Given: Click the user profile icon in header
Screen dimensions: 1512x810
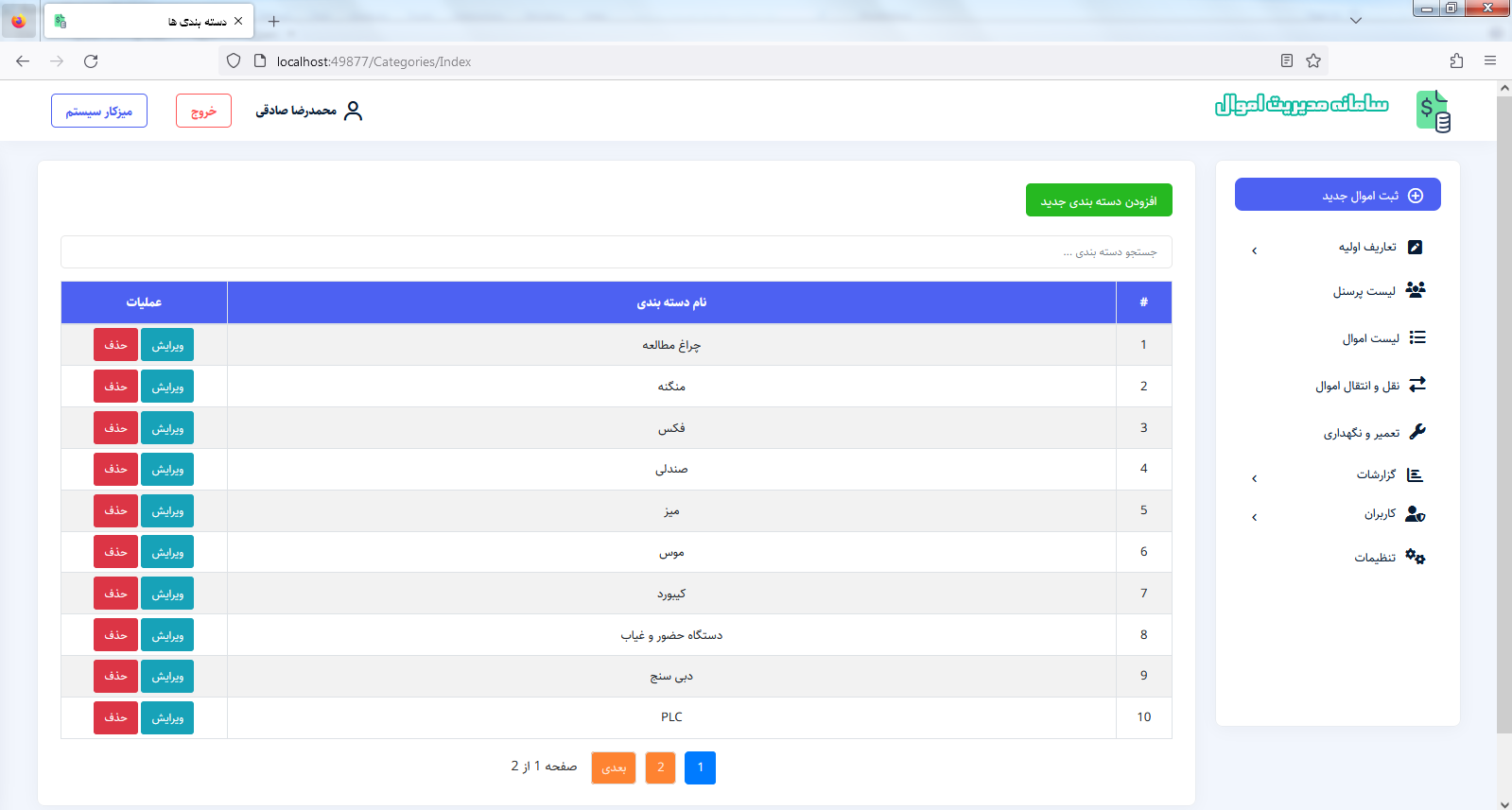Looking at the screenshot, I should click(x=353, y=112).
